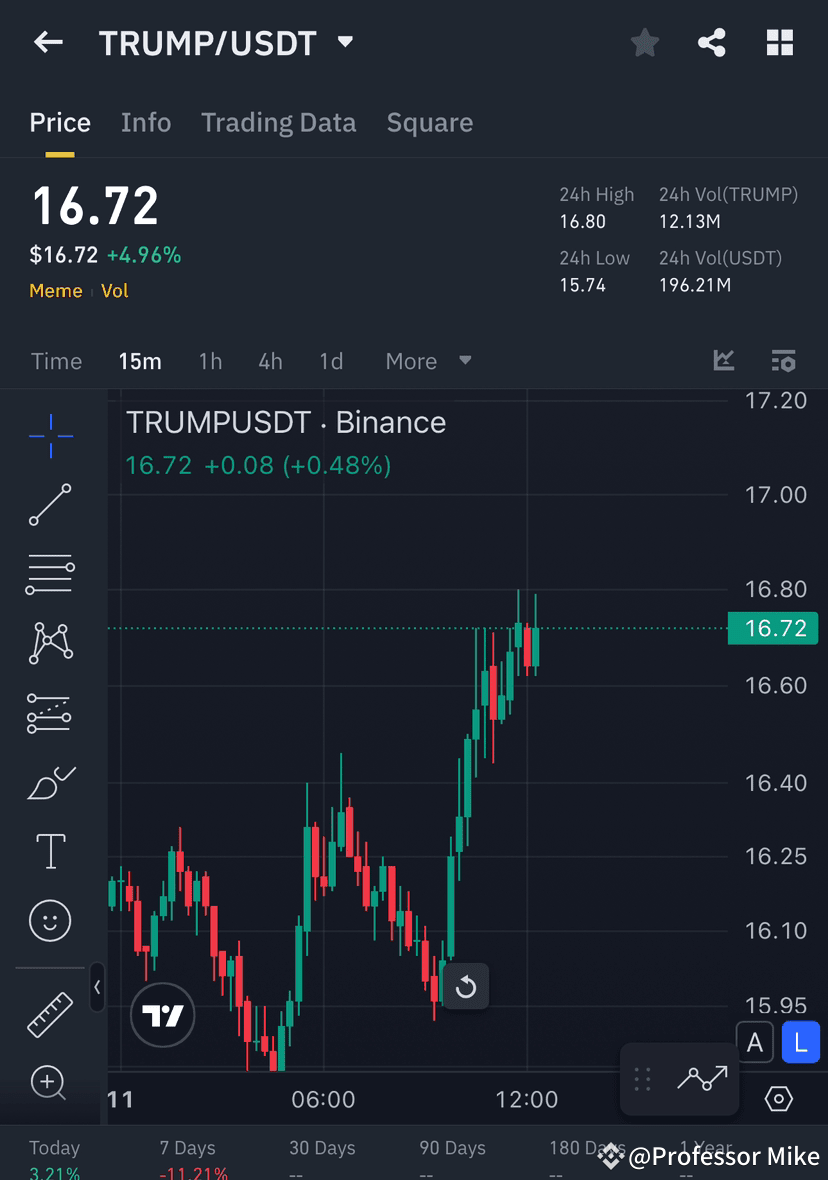Open the emoji stickers tool
Screen dimensions: 828x1180
pos(50,920)
